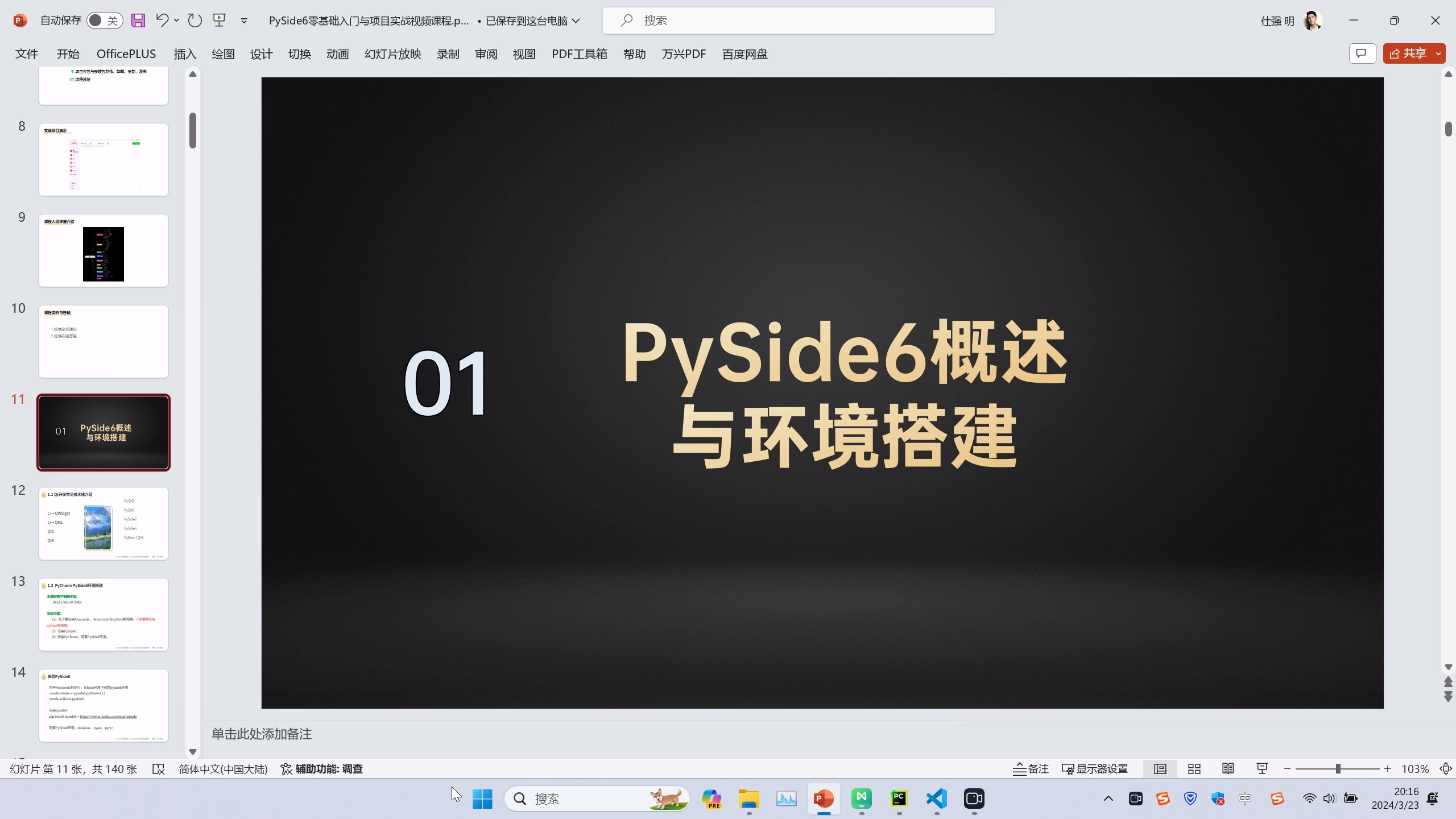Viewport: 1456px width, 819px height.
Task: Click thumbnail pane scroll up arrow
Action: [x=193, y=74]
